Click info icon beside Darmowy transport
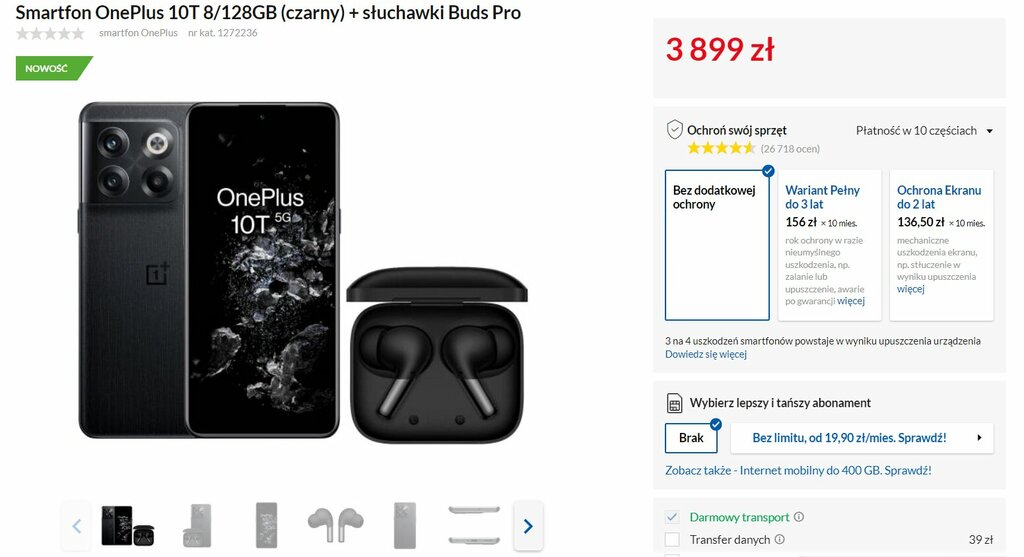 799,517
